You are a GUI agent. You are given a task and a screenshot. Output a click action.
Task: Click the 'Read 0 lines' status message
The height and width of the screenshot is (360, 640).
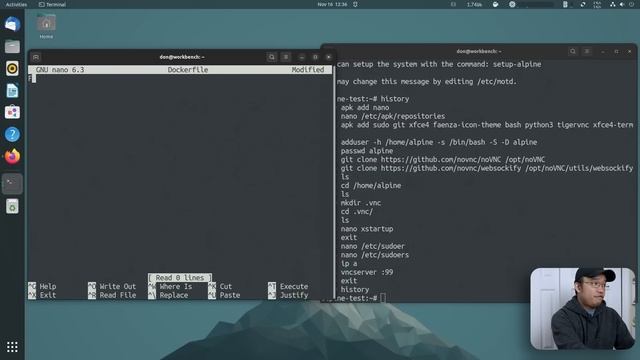tap(180, 278)
